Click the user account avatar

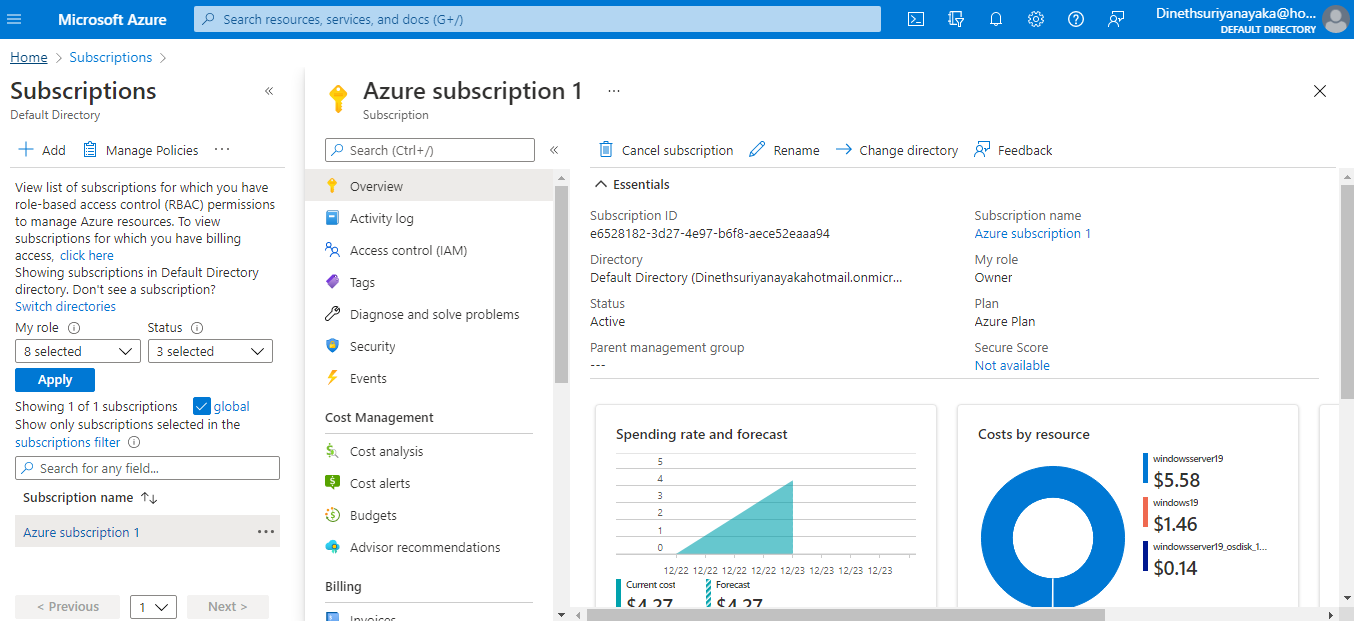point(1335,19)
